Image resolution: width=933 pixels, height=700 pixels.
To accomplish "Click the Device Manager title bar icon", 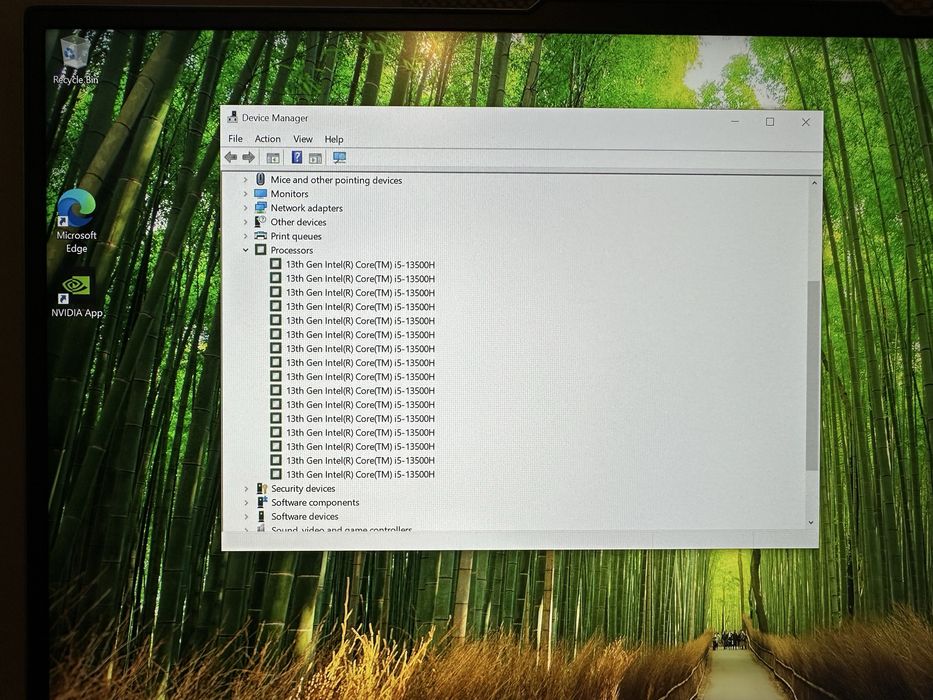I will coord(232,117).
